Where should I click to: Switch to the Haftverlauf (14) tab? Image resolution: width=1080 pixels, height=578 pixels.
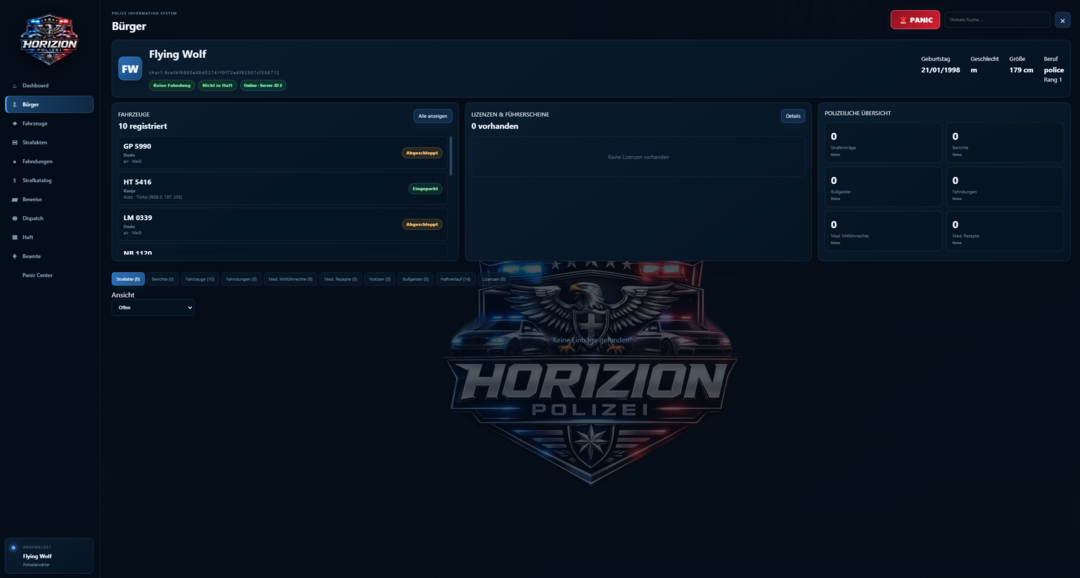[x=456, y=279]
